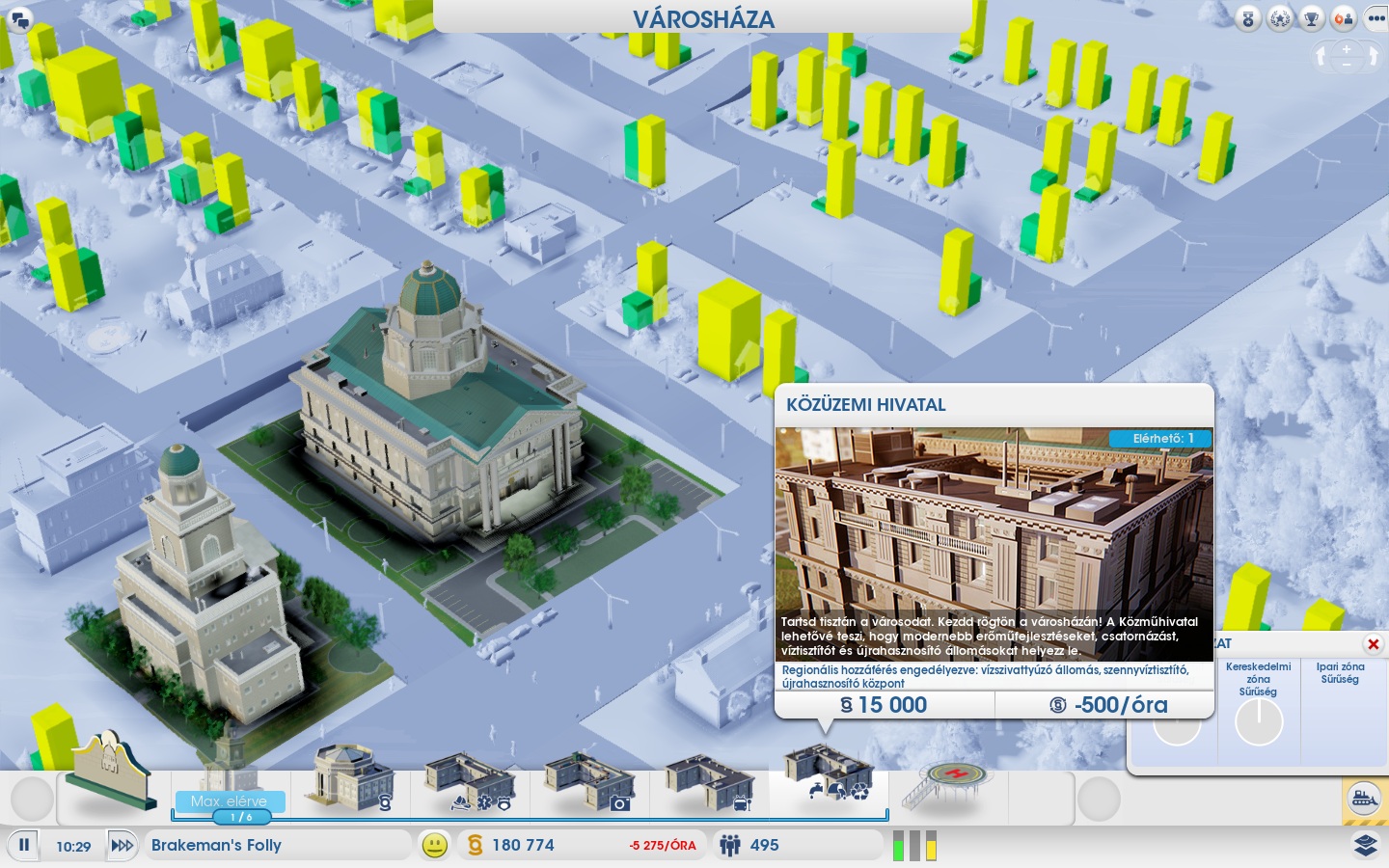Open the population panel showing 495
1389x868 pixels.
coord(762,846)
